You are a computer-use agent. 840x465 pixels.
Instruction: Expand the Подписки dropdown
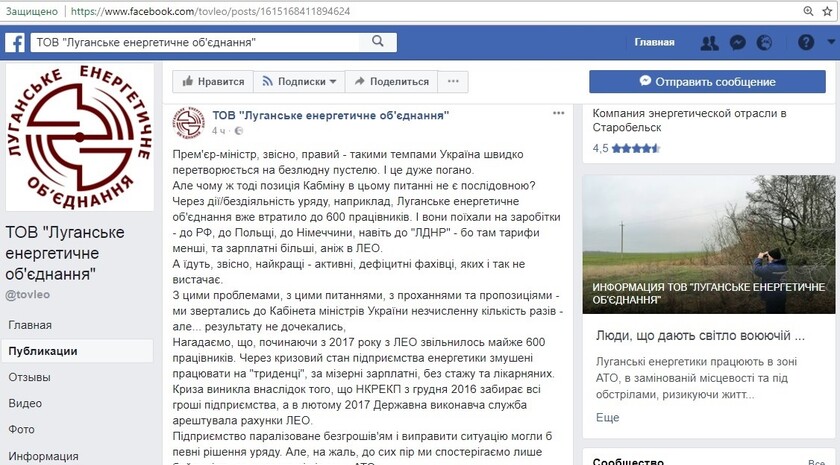299,82
